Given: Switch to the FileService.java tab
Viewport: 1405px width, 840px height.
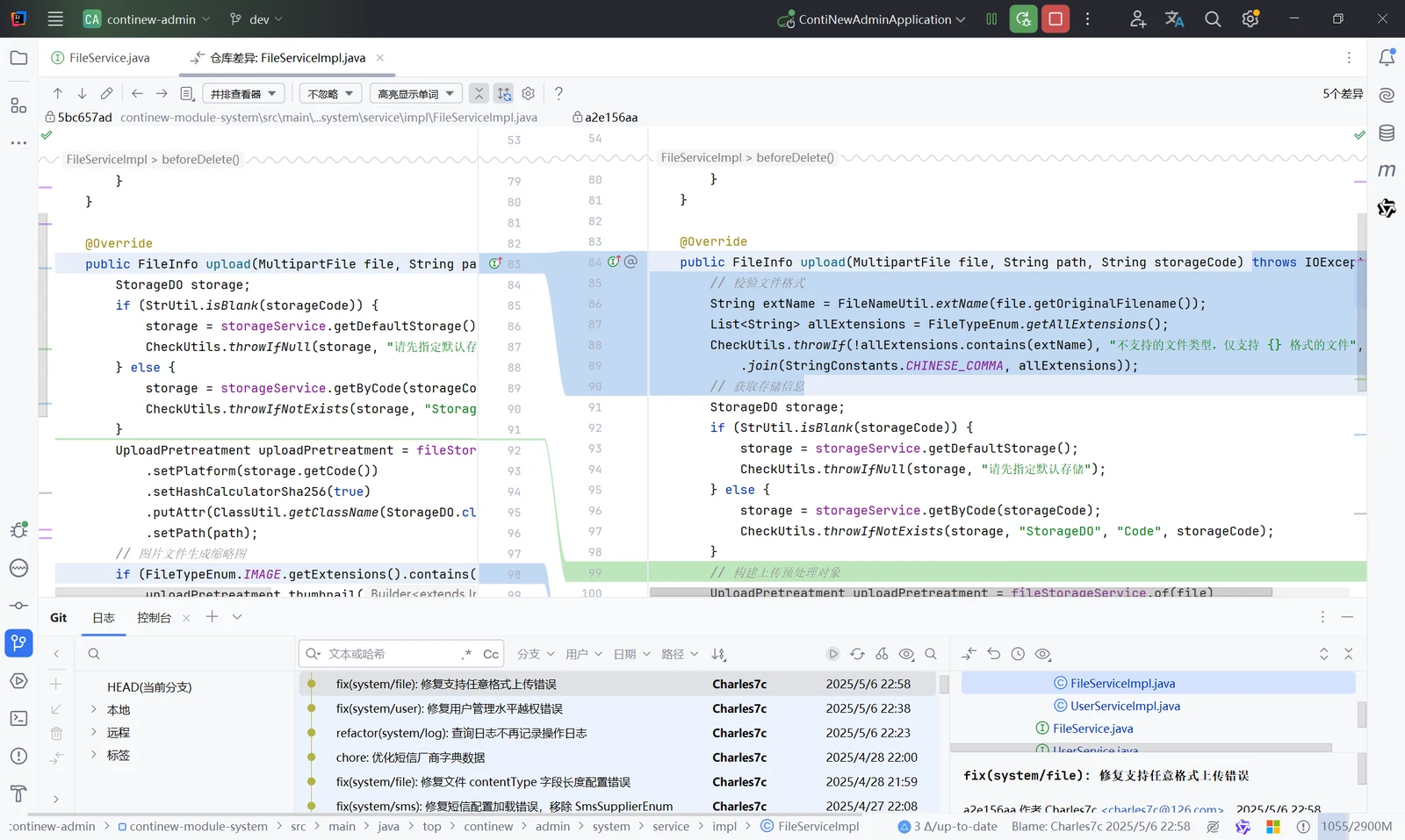Looking at the screenshot, I should [100, 58].
